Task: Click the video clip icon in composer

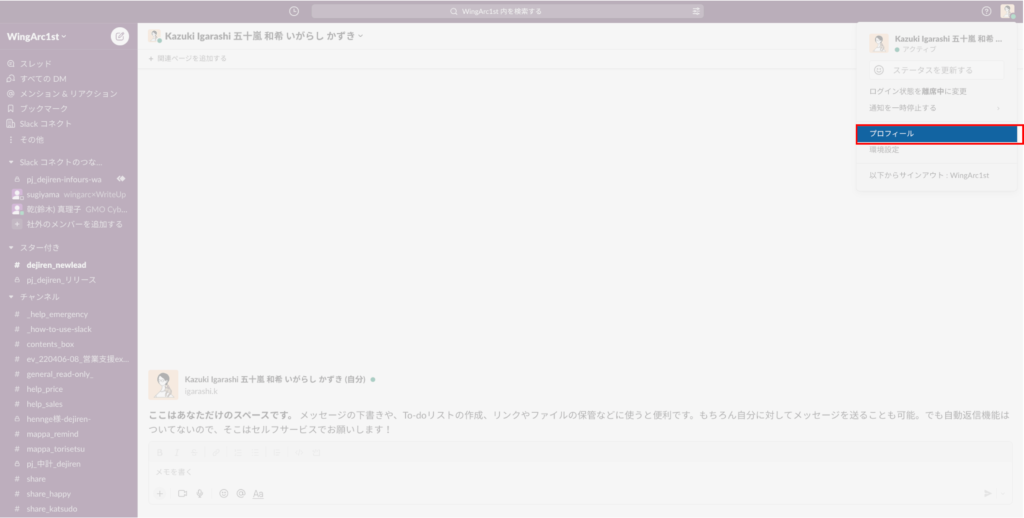Action: [x=183, y=493]
